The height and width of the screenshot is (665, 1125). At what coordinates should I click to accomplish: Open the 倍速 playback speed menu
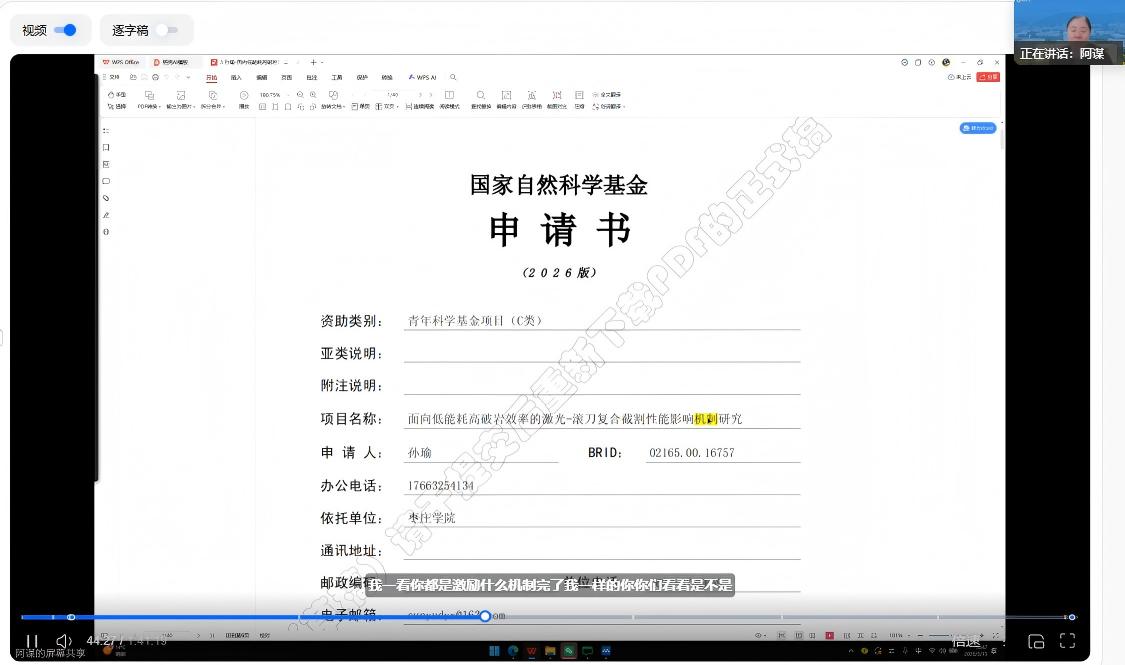(966, 641)
